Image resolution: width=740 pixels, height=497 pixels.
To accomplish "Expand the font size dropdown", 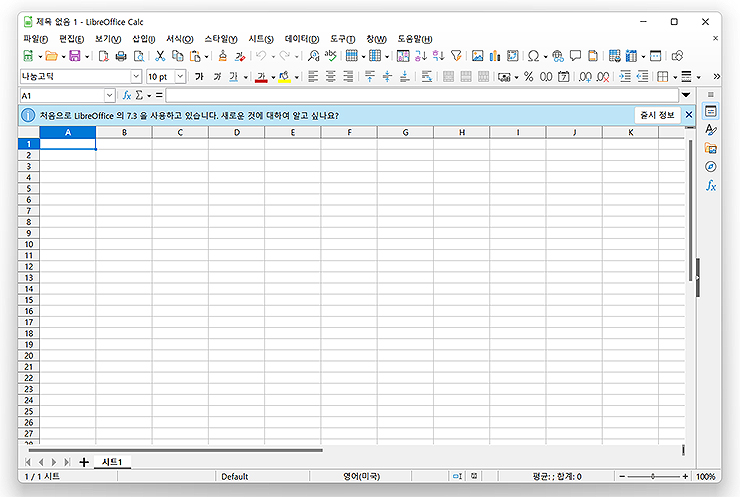I will click(180, 76).
